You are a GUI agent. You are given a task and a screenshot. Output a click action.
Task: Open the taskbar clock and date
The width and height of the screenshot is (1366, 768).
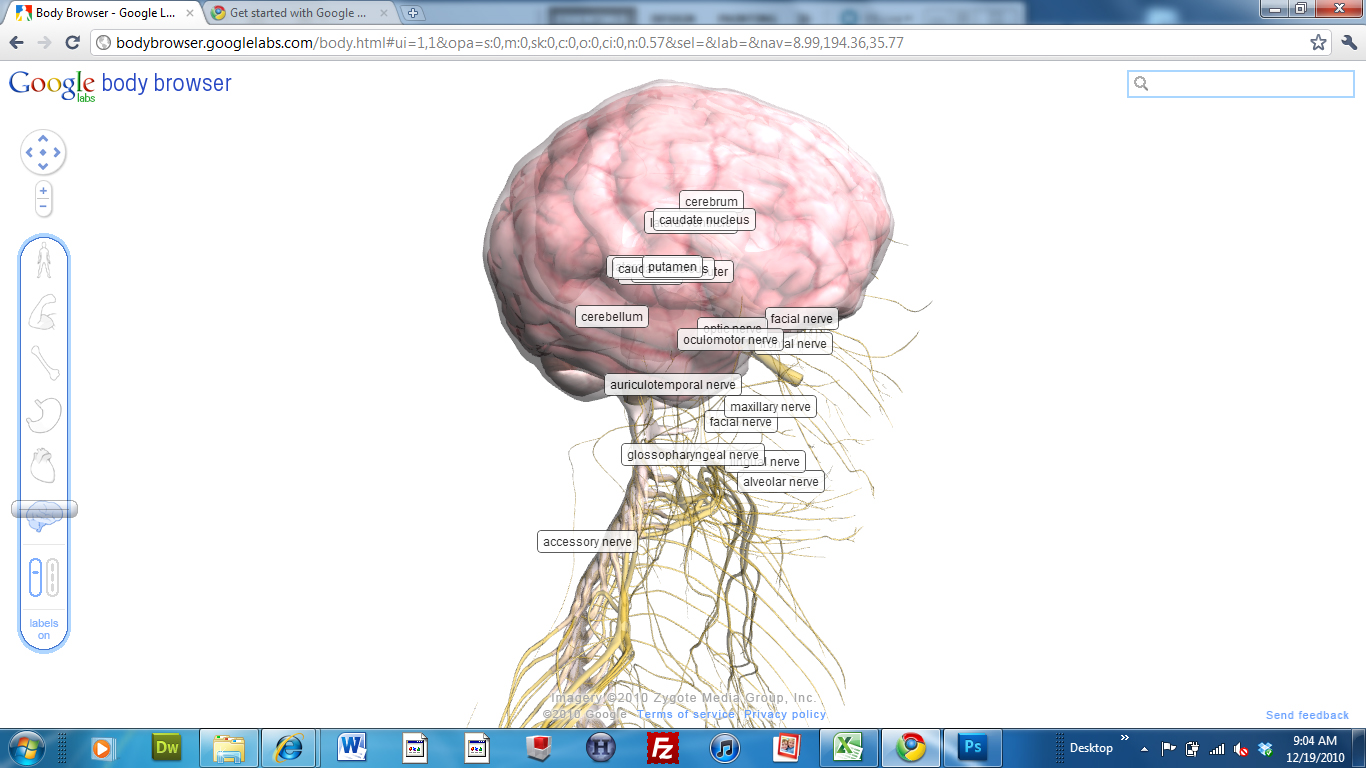coord(1314,748)
